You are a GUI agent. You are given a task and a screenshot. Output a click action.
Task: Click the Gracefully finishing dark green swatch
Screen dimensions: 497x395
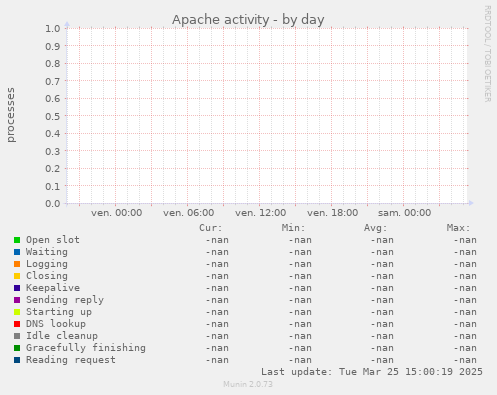17,348
